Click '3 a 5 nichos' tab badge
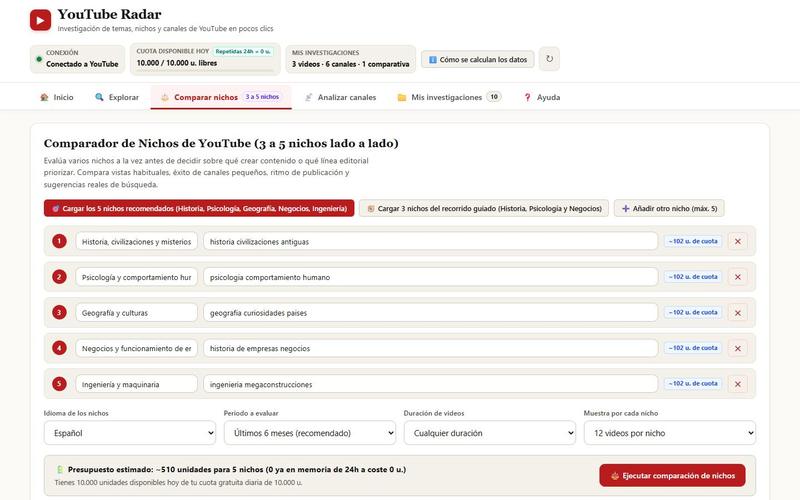Viewport: 800px width, 500px height. click(262, 96)
